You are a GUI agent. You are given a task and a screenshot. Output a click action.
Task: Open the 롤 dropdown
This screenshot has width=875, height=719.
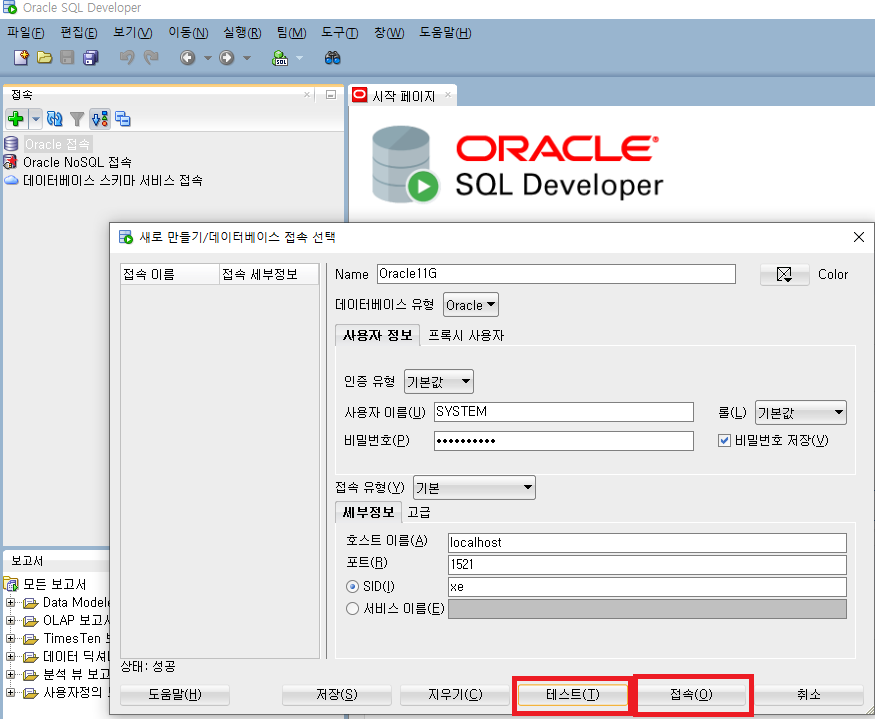pos(800,413)
